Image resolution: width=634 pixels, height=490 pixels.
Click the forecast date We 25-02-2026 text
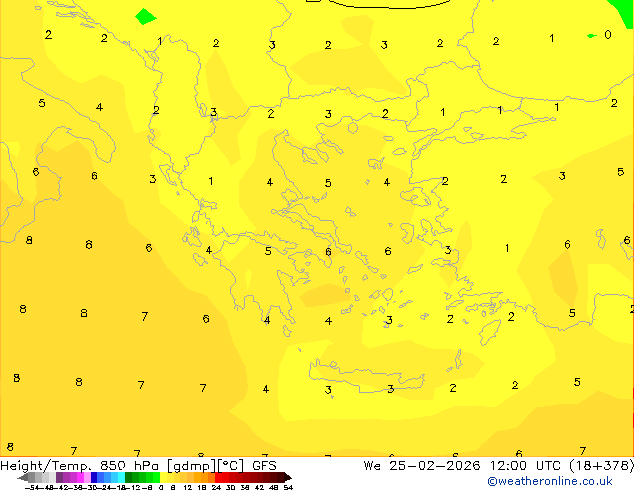coord(422,466)
